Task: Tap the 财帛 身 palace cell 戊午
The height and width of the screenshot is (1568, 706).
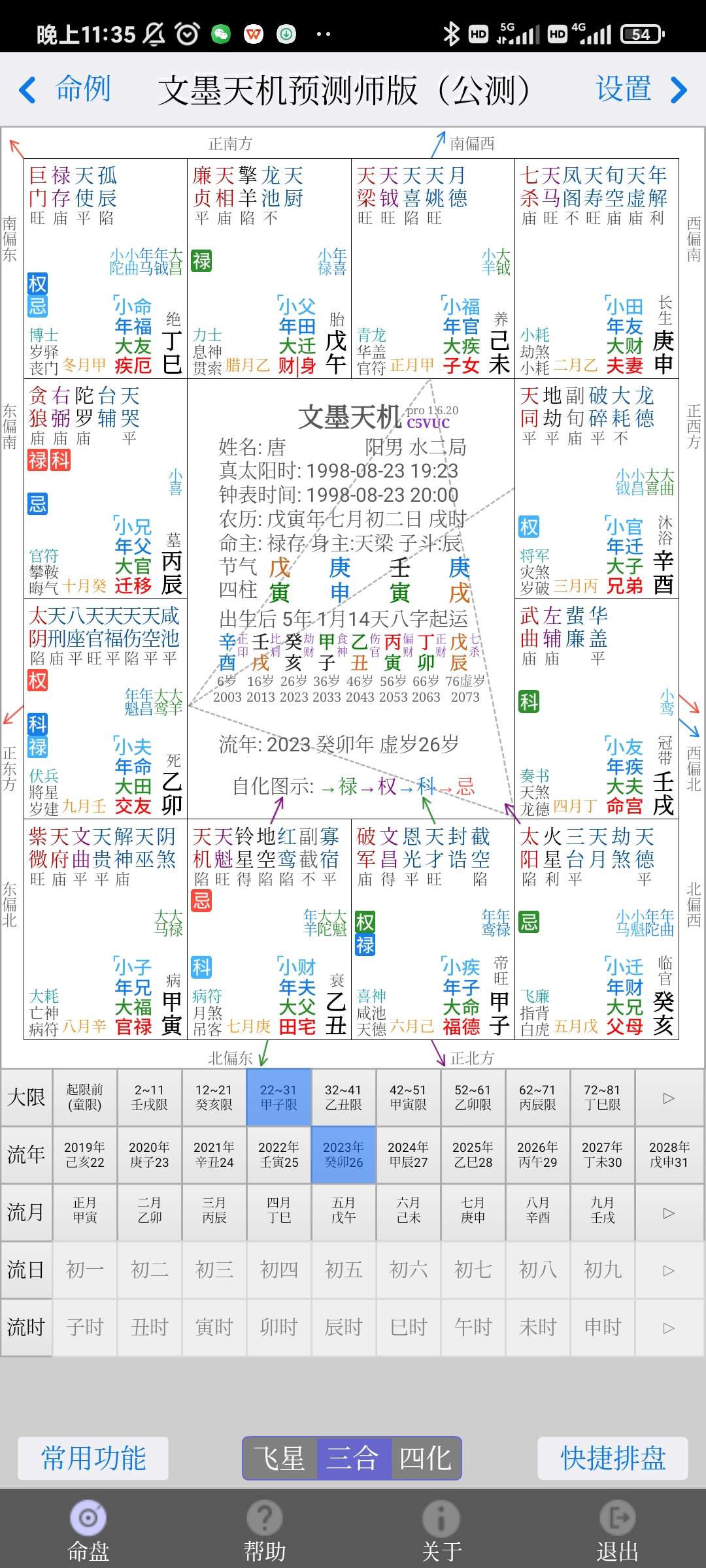Action: (269, 268)
